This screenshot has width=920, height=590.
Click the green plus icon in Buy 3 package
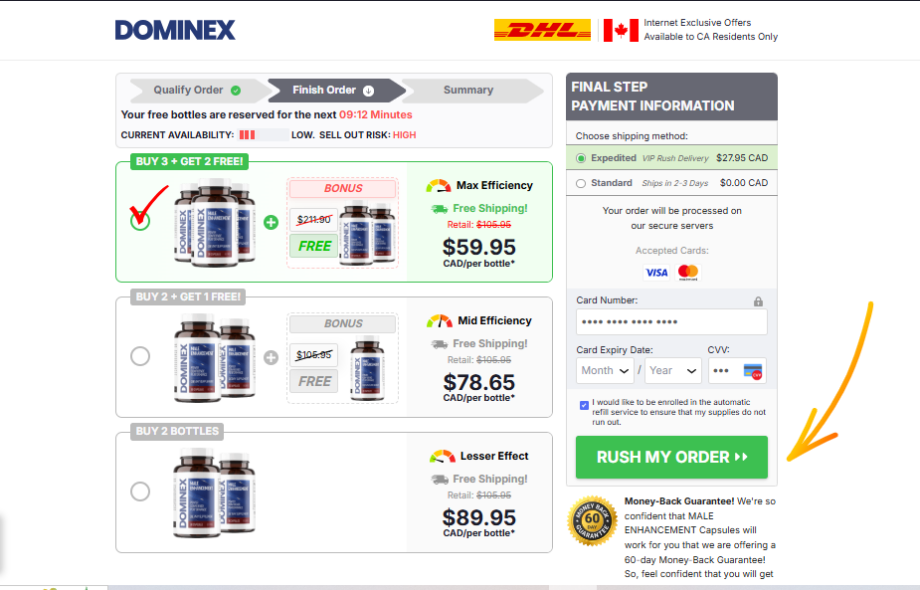click(270, 222)
